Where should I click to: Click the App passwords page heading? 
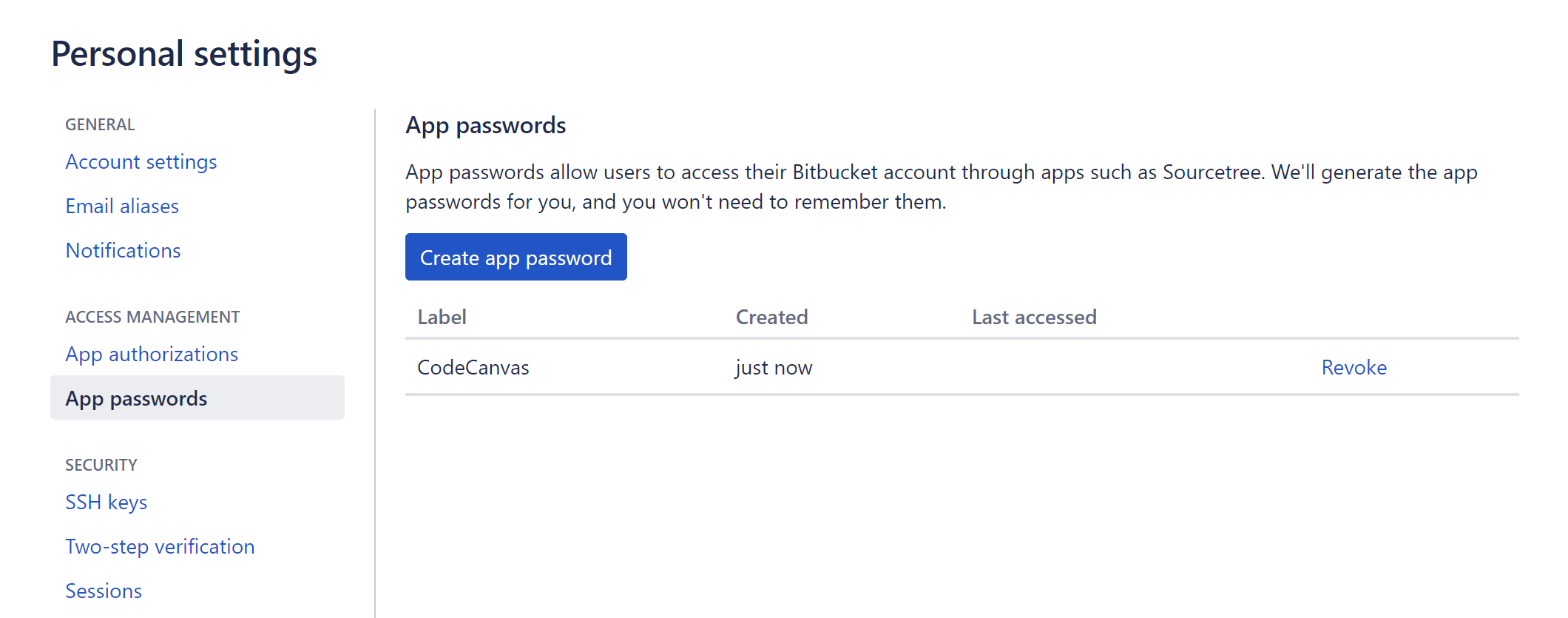tap(485, 125)
